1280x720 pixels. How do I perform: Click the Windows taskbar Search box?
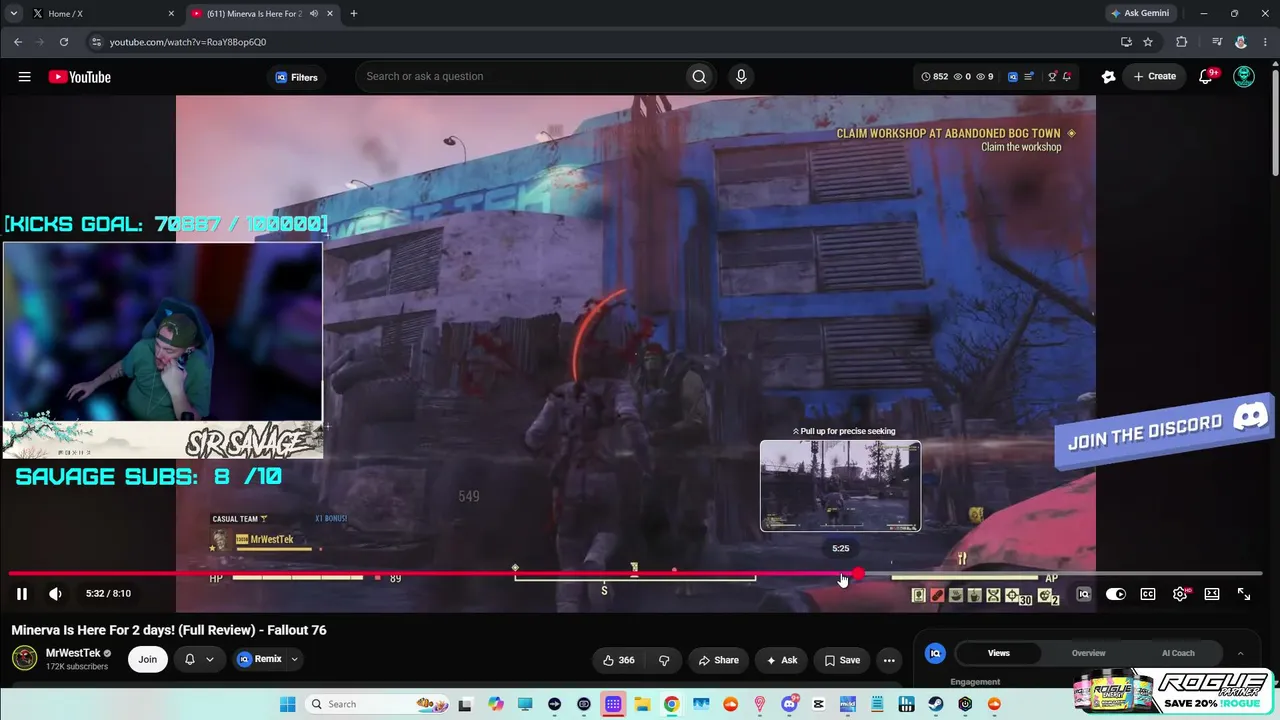(378, 704)
